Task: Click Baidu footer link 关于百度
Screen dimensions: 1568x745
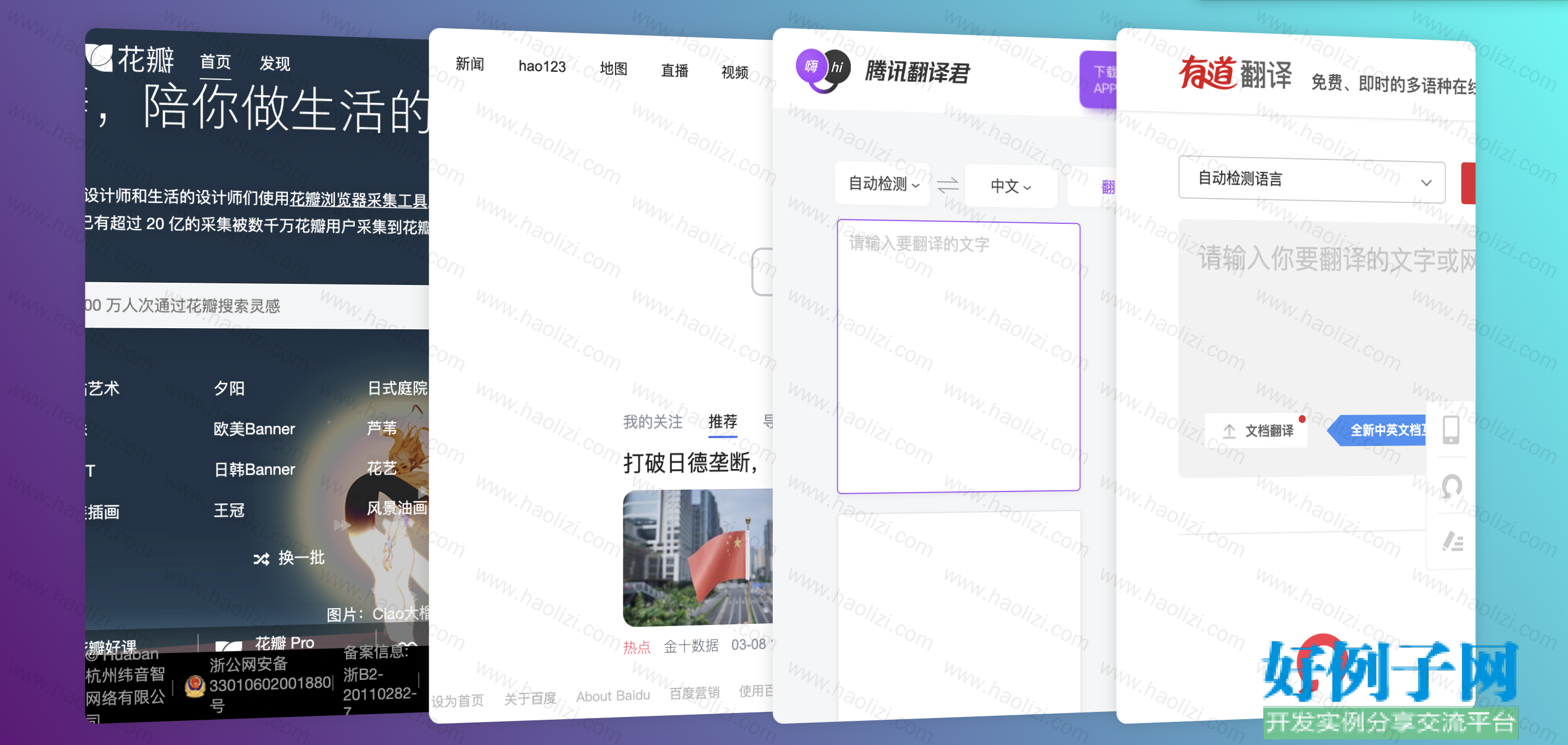Action: click(530, 698)
